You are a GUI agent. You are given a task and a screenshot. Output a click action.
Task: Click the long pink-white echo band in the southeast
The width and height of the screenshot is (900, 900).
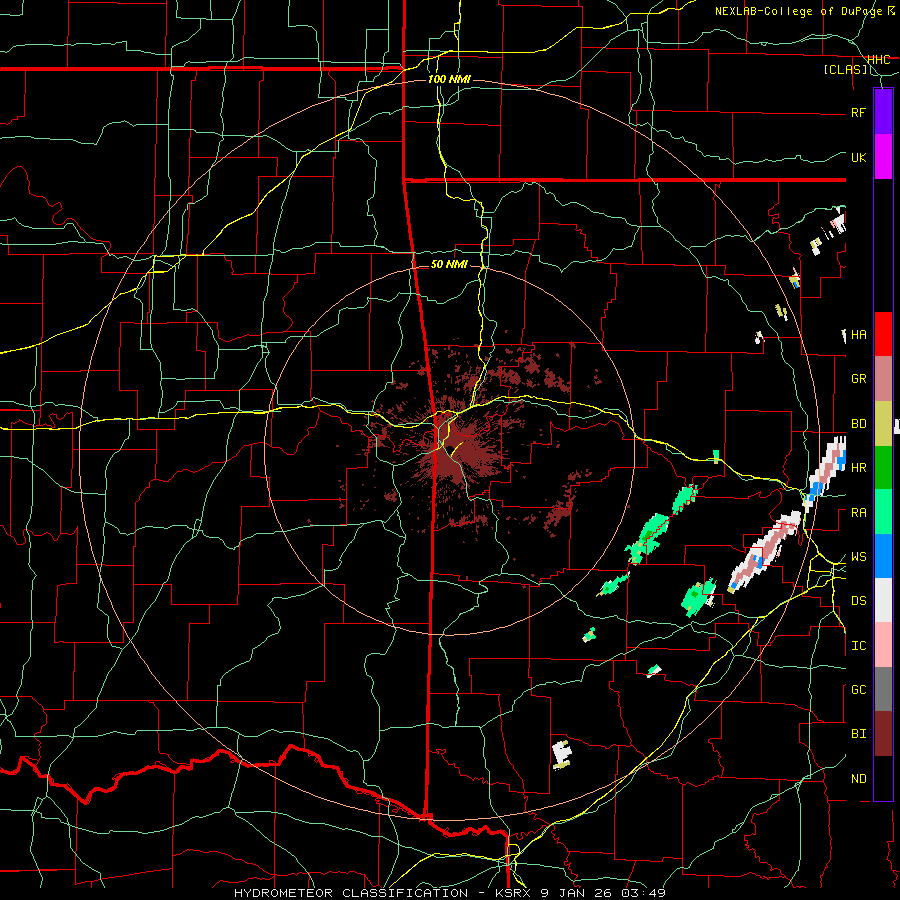[765, 552]
